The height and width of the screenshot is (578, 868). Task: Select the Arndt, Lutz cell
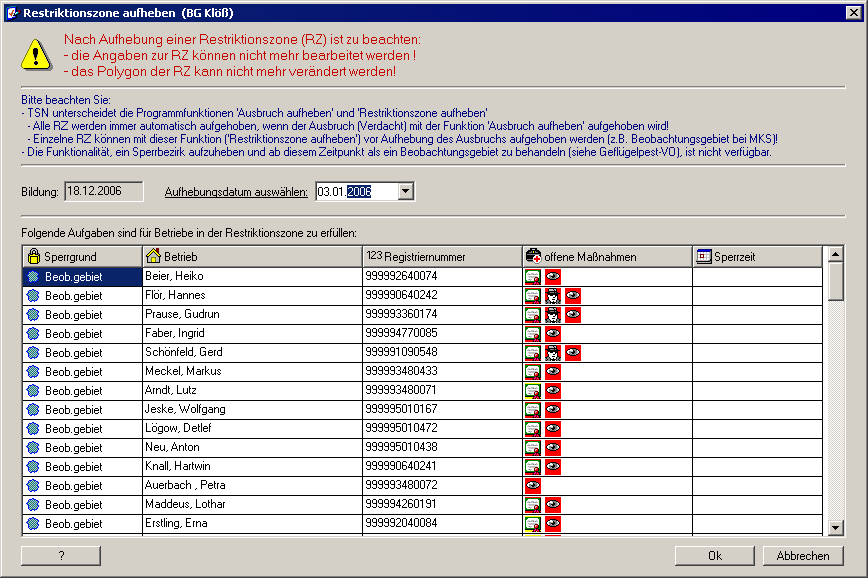click(252, 390)
